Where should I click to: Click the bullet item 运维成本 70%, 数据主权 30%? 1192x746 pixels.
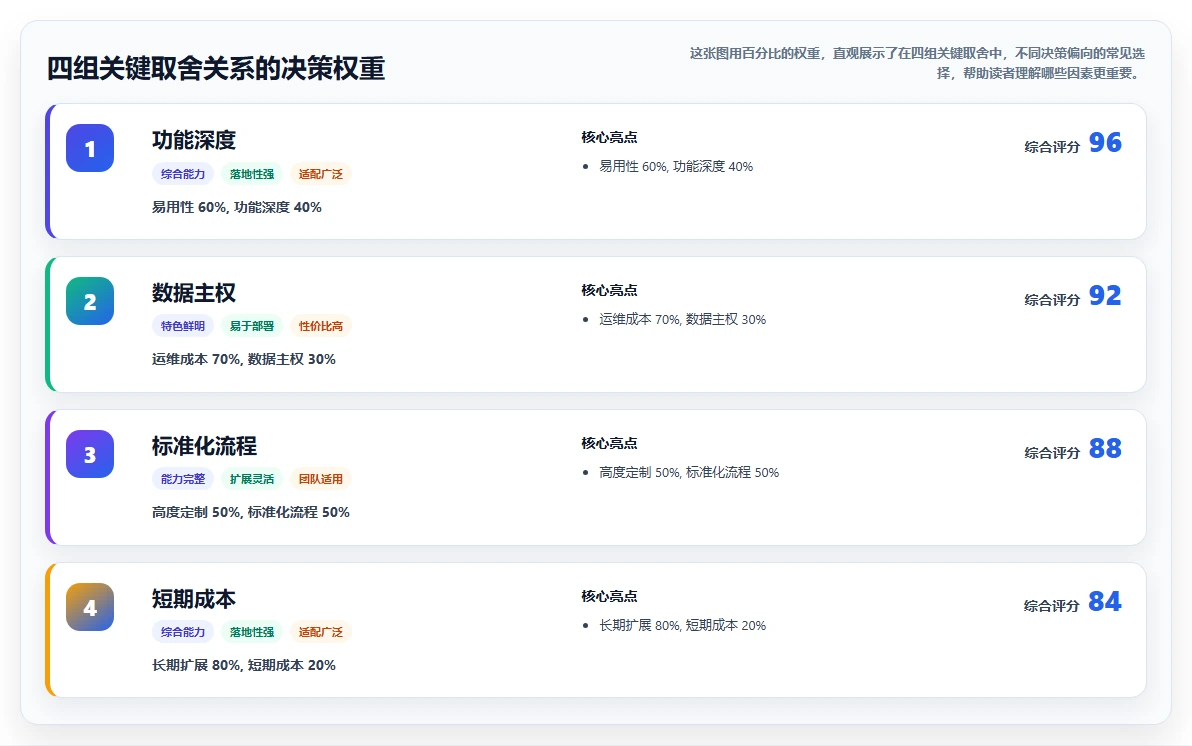point(683,319)
